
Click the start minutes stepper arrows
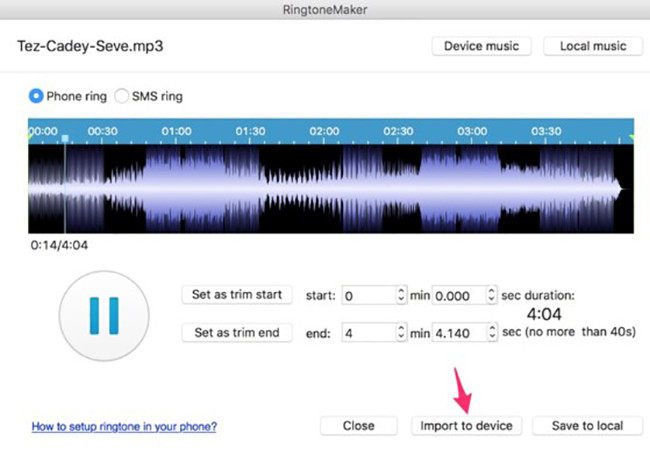click(401, 296)
